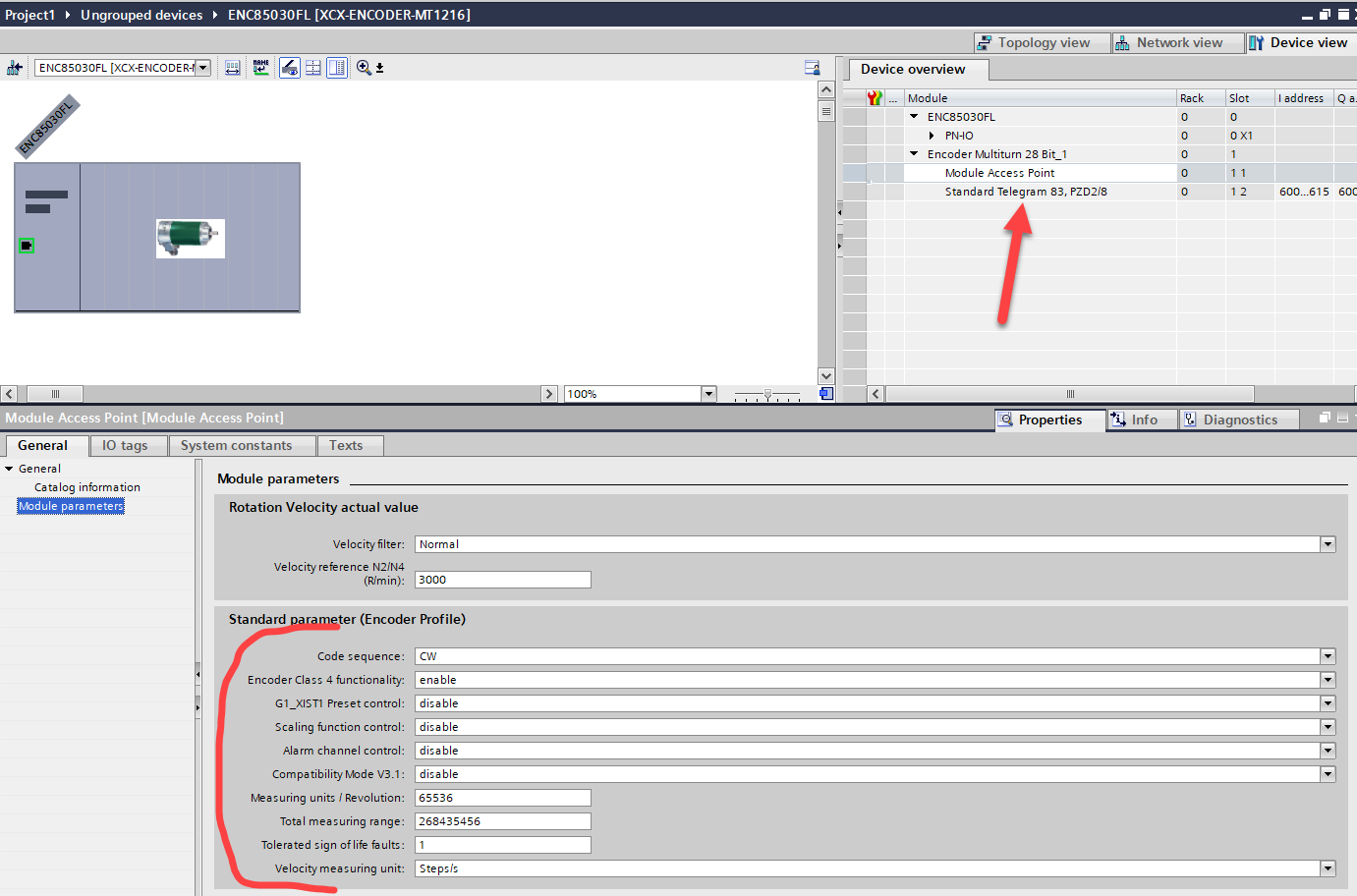Click the icon at right end of device toolbar
This screenshot has width=1357, height=896.
point(812,68)
